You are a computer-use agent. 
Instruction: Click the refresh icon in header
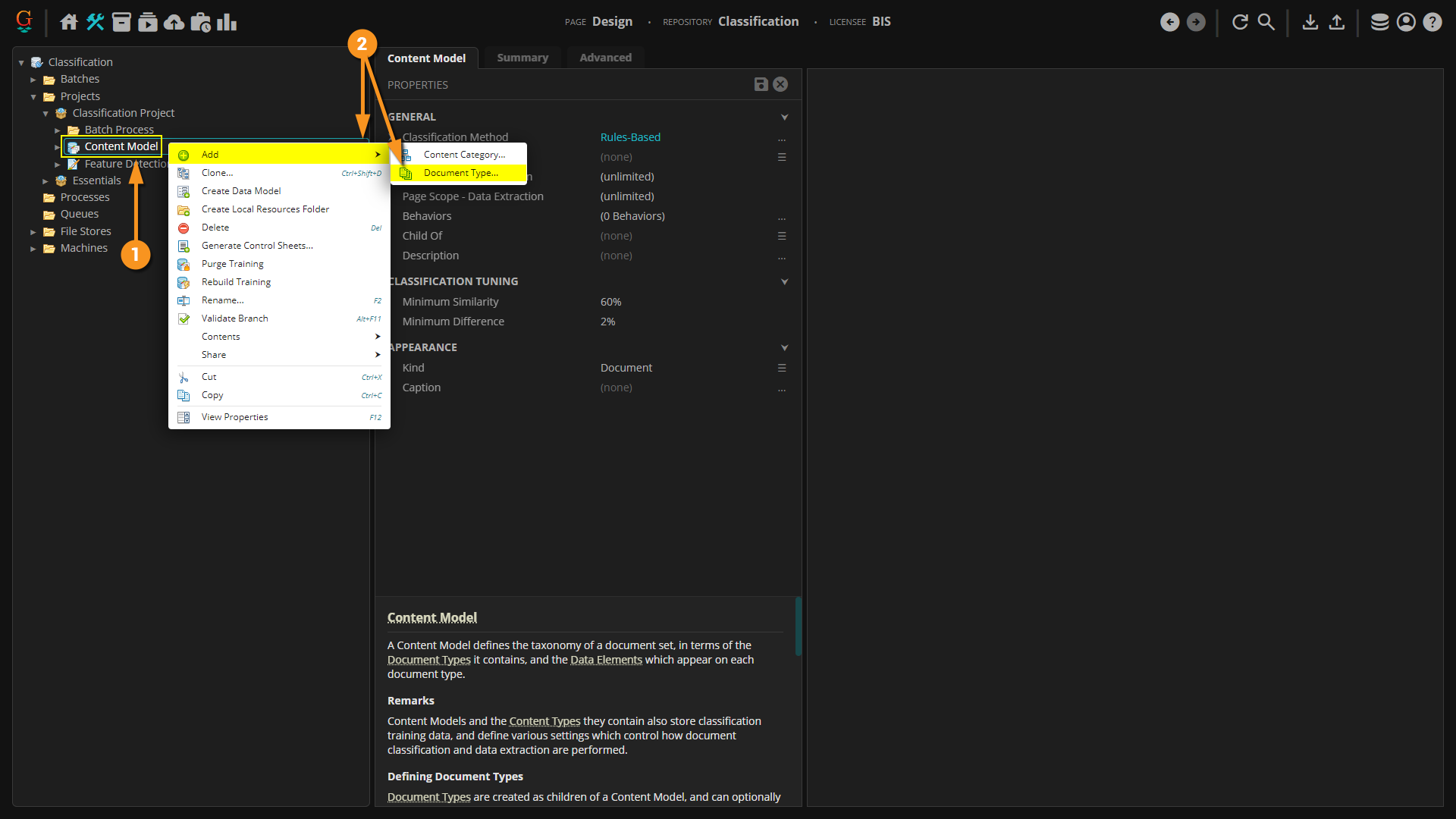(1240, 22)
